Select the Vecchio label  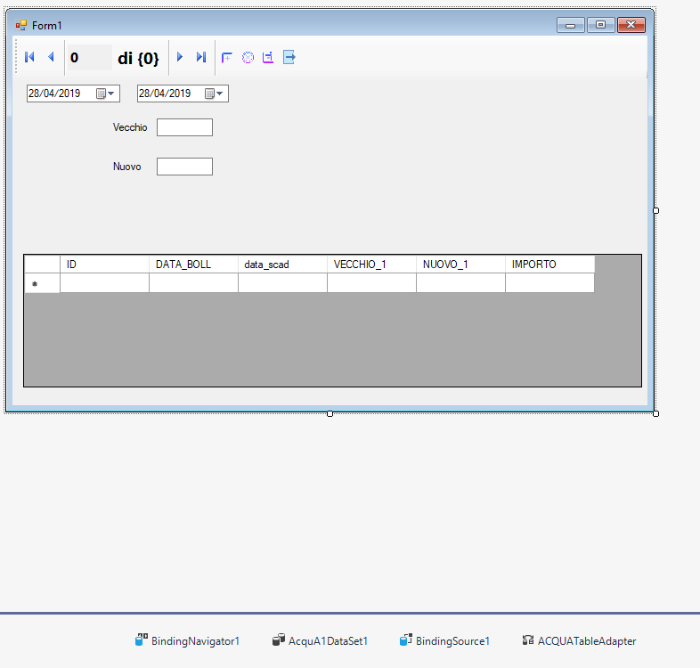click(130, 127)
